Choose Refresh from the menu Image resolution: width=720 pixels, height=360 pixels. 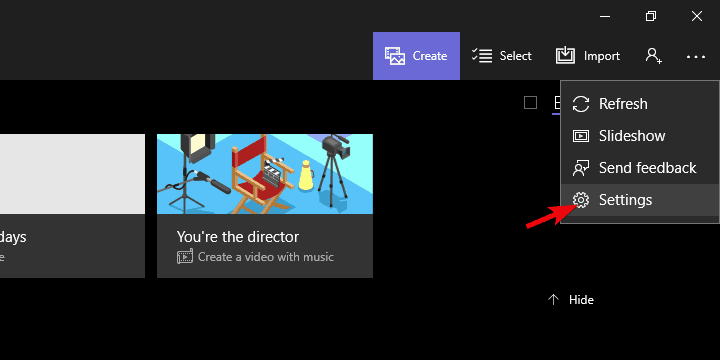(x=640, y=104)
